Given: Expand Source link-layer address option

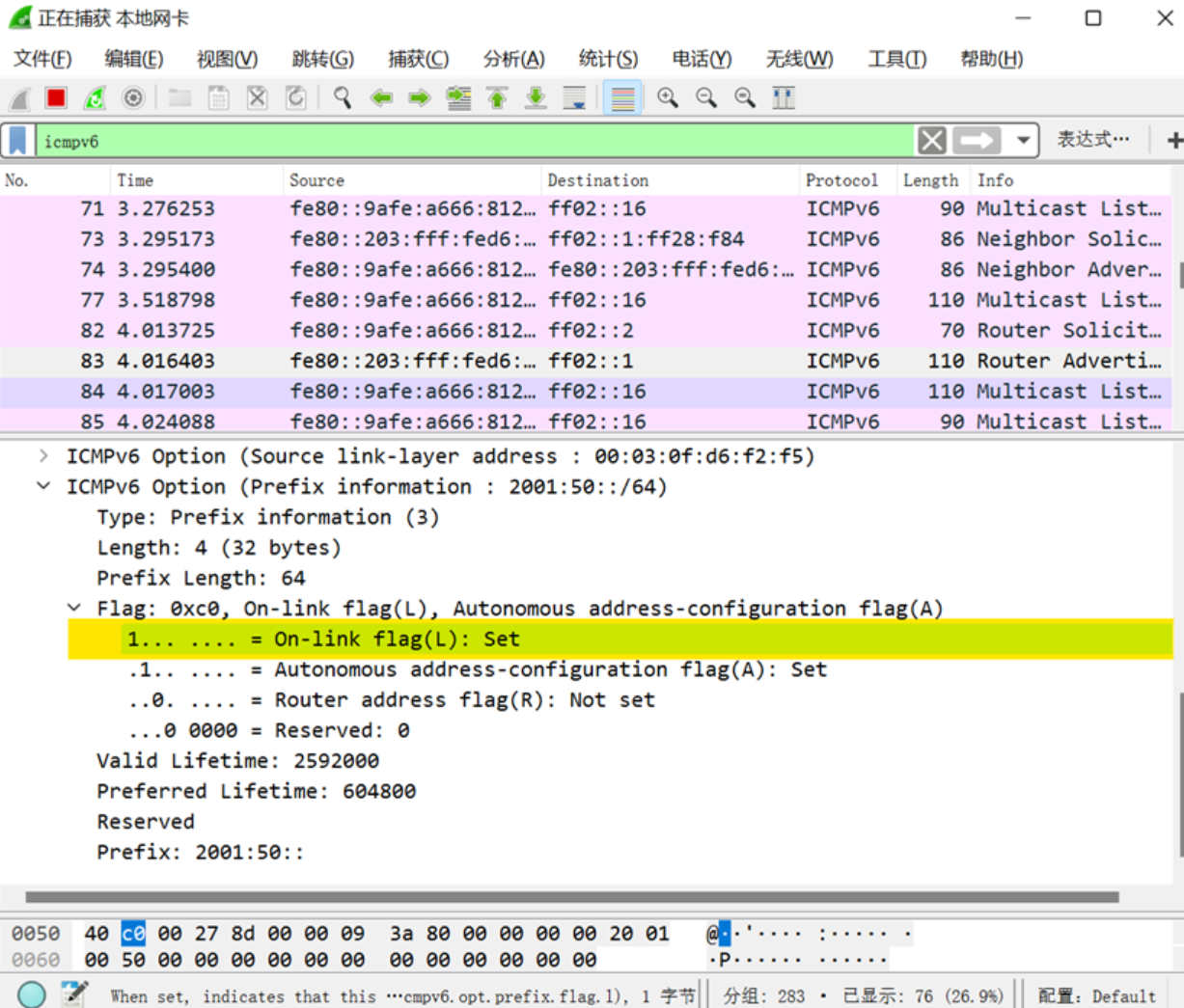Looking at the screenshot, I should click(43, 455).
